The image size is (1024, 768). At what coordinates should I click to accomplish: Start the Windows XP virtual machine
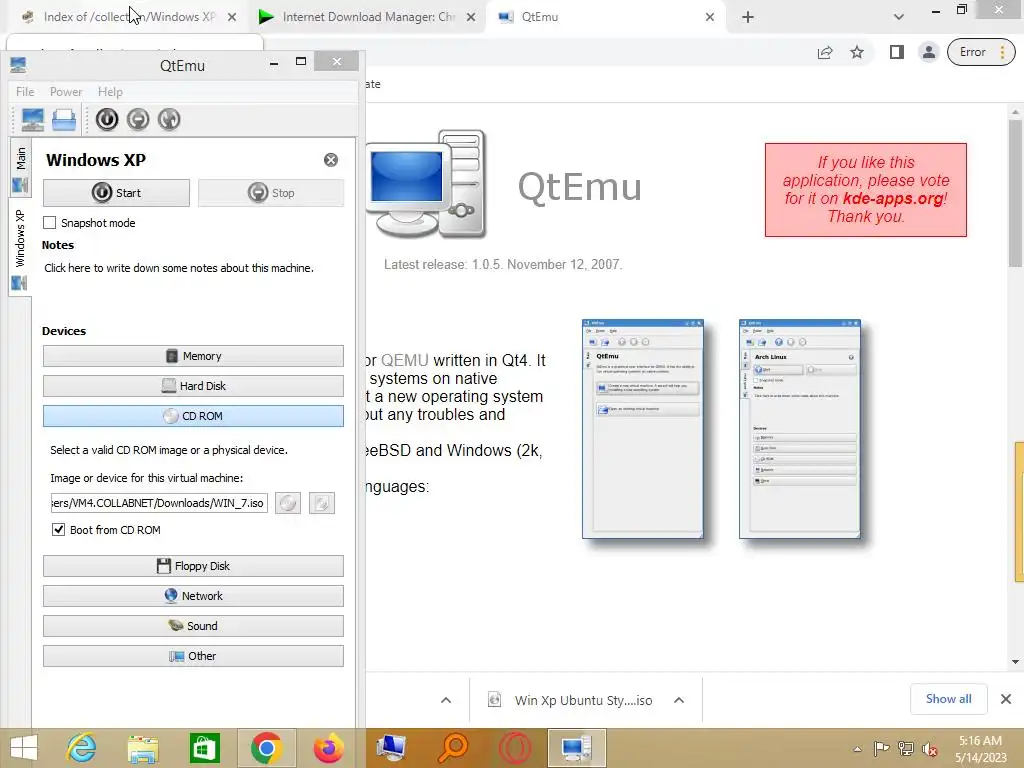(116, 193)
